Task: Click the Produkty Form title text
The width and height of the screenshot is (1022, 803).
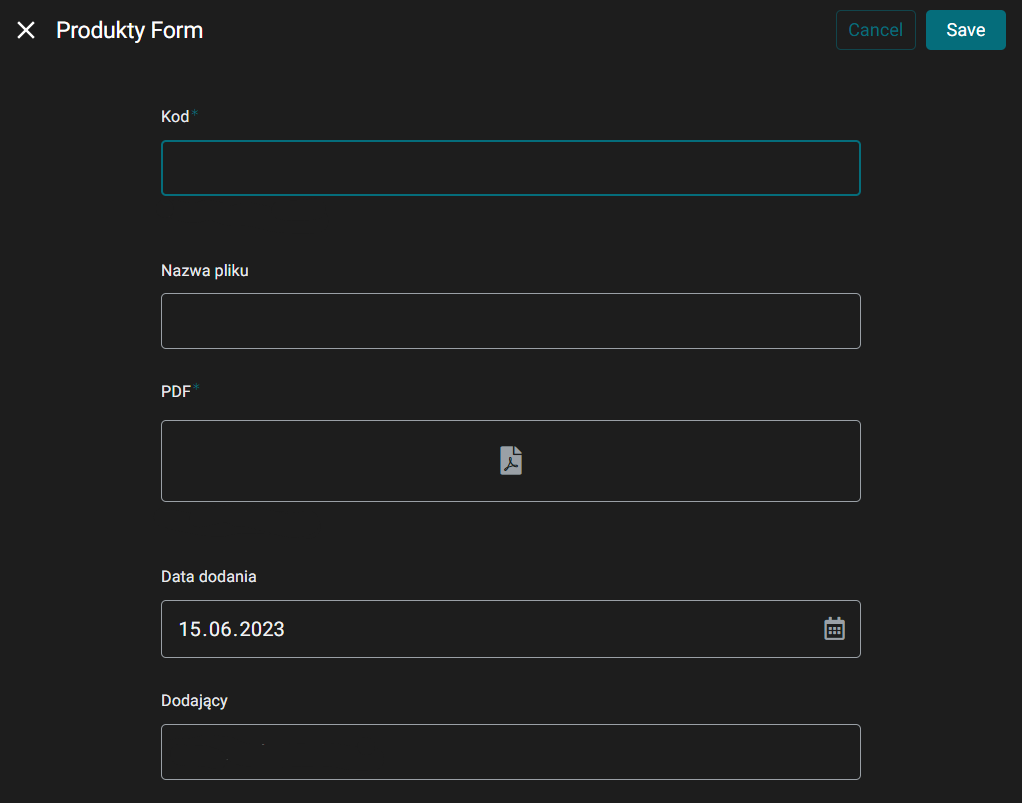Action: tap(129, 30)
